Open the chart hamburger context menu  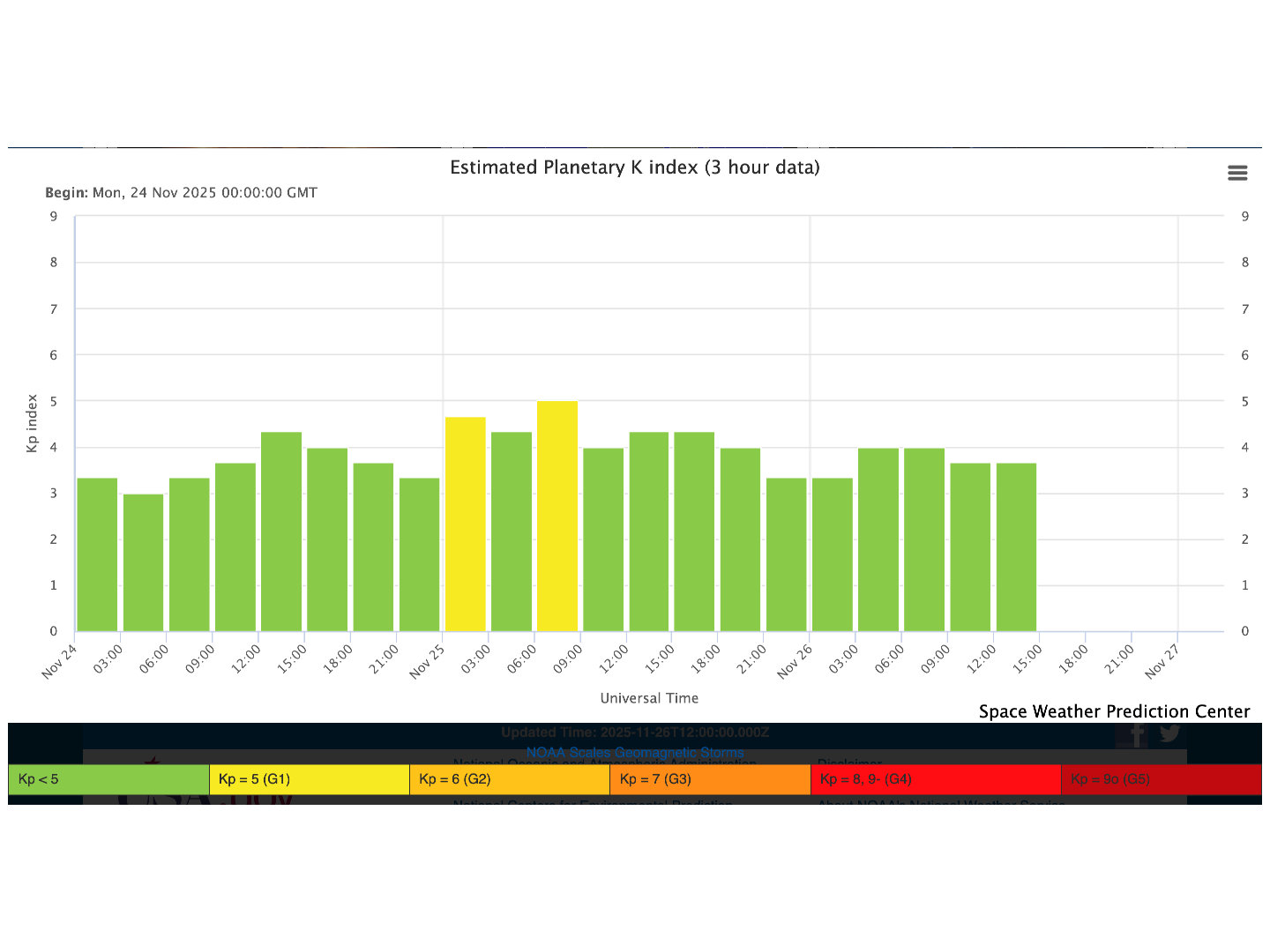pyautogui.click(x=1237, y=173)
